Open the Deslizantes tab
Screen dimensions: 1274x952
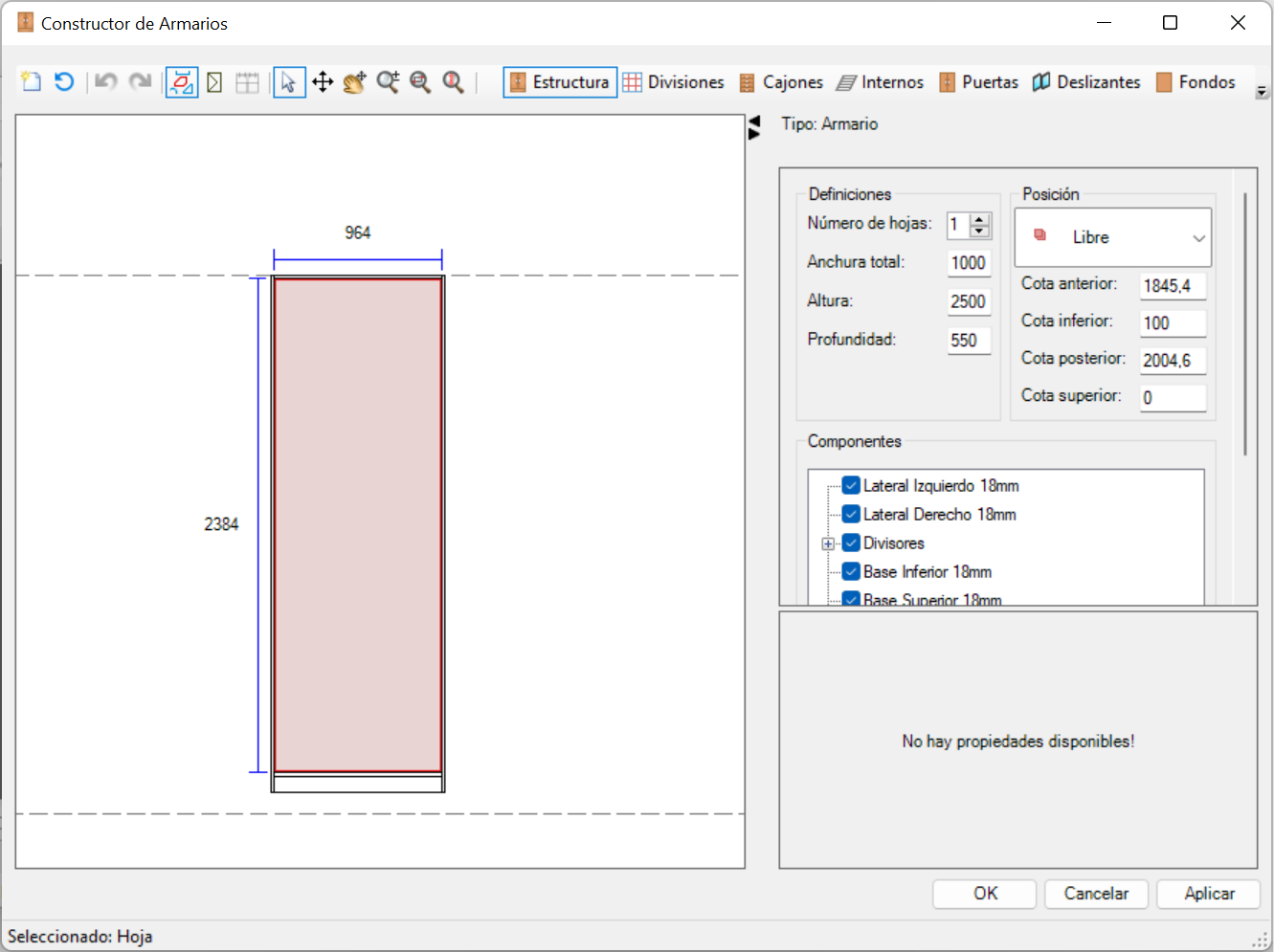(x=1086, y=82)
